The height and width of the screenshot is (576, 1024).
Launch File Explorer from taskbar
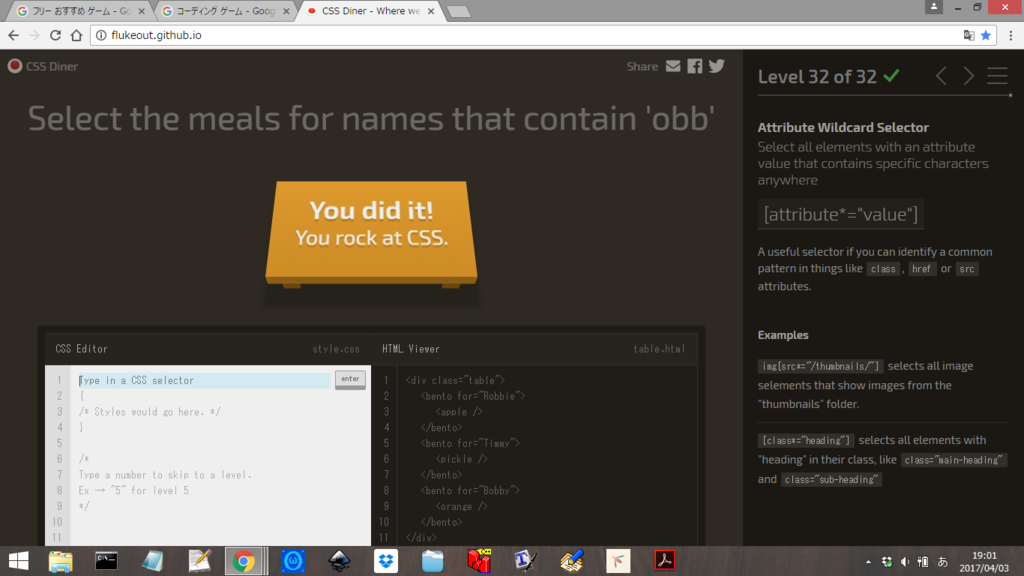point(61,561)
